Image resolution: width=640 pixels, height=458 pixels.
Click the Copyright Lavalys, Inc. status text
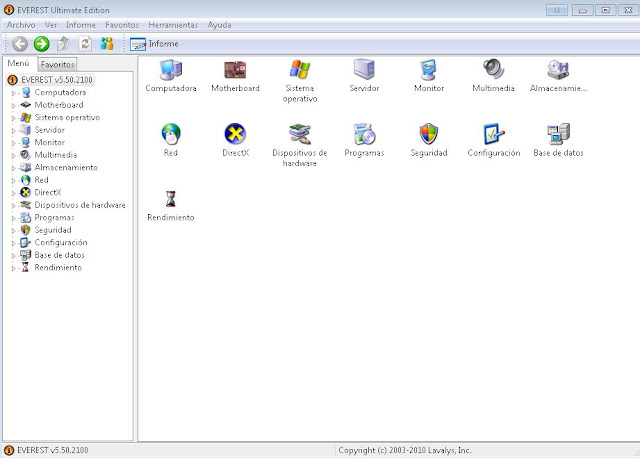(x=405, y=450)
